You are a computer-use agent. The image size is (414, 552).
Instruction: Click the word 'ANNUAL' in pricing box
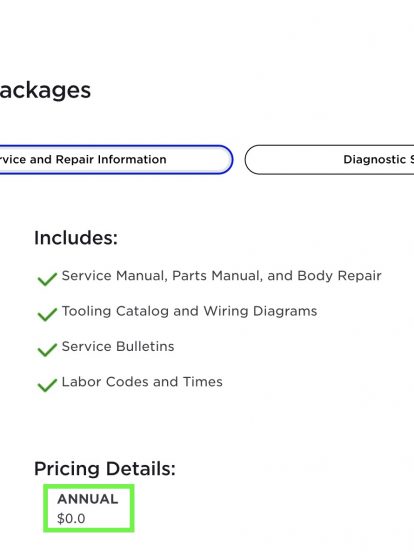point(88,499)
